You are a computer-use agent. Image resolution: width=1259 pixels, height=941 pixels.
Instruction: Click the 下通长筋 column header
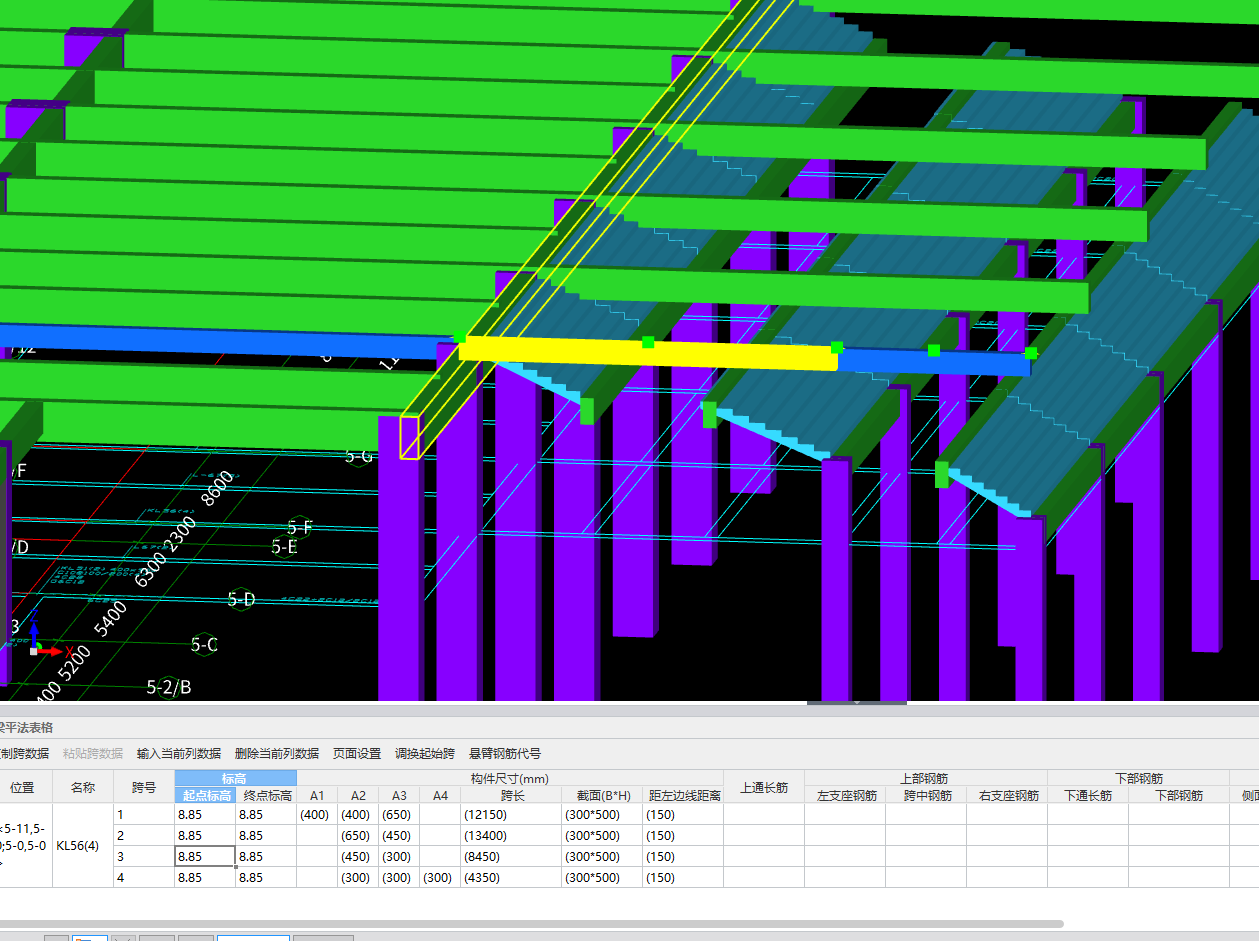coord(1088,795)
